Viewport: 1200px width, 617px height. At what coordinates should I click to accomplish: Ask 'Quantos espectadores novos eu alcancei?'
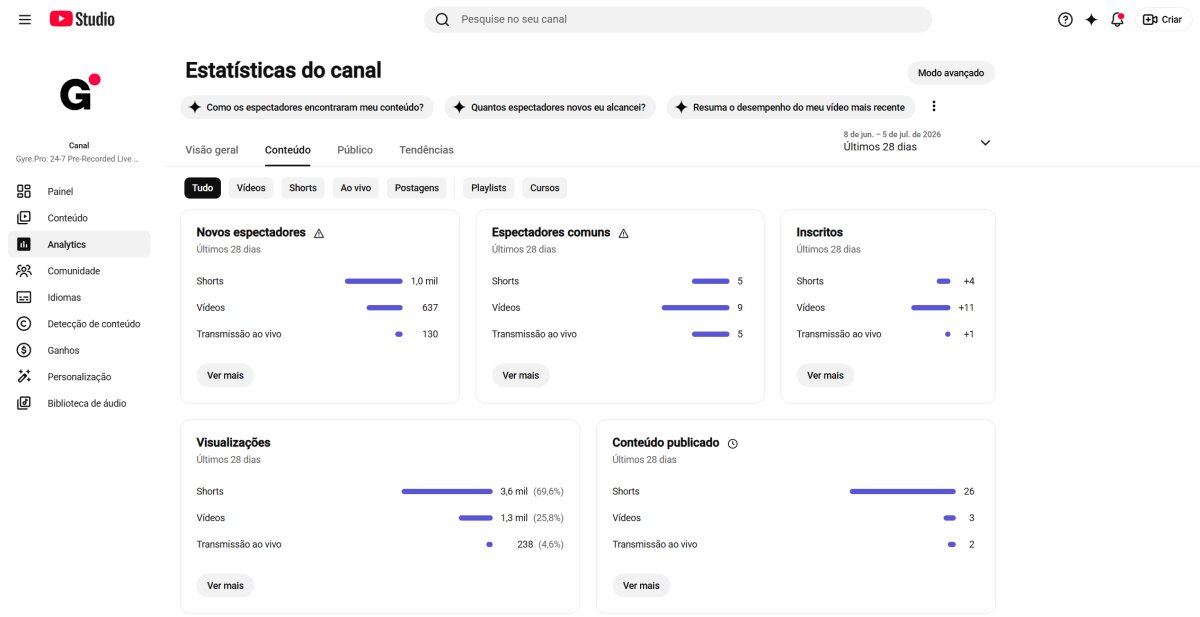click(x=550, y=107)
